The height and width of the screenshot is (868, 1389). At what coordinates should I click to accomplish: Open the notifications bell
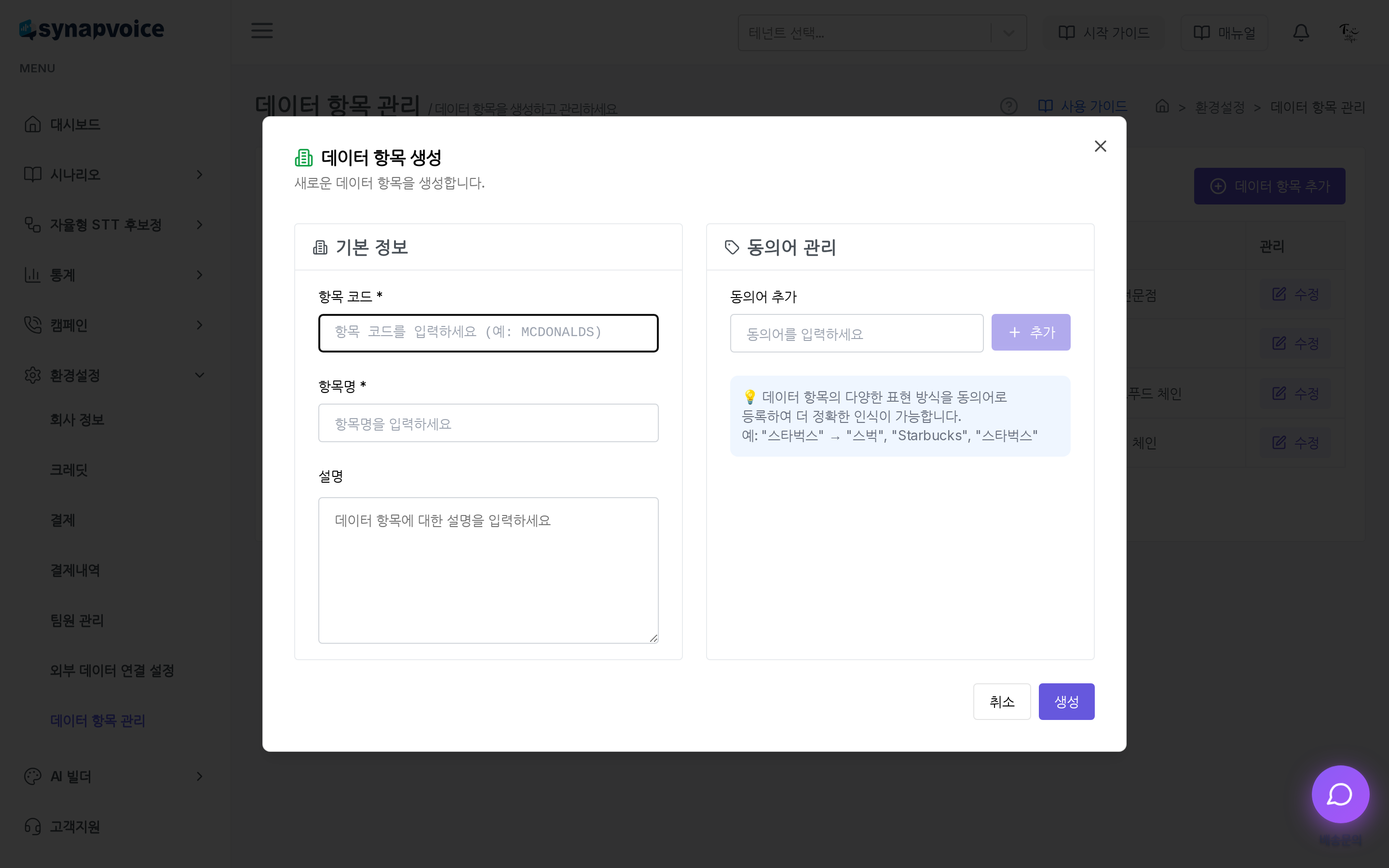(x=1301, y=33)
